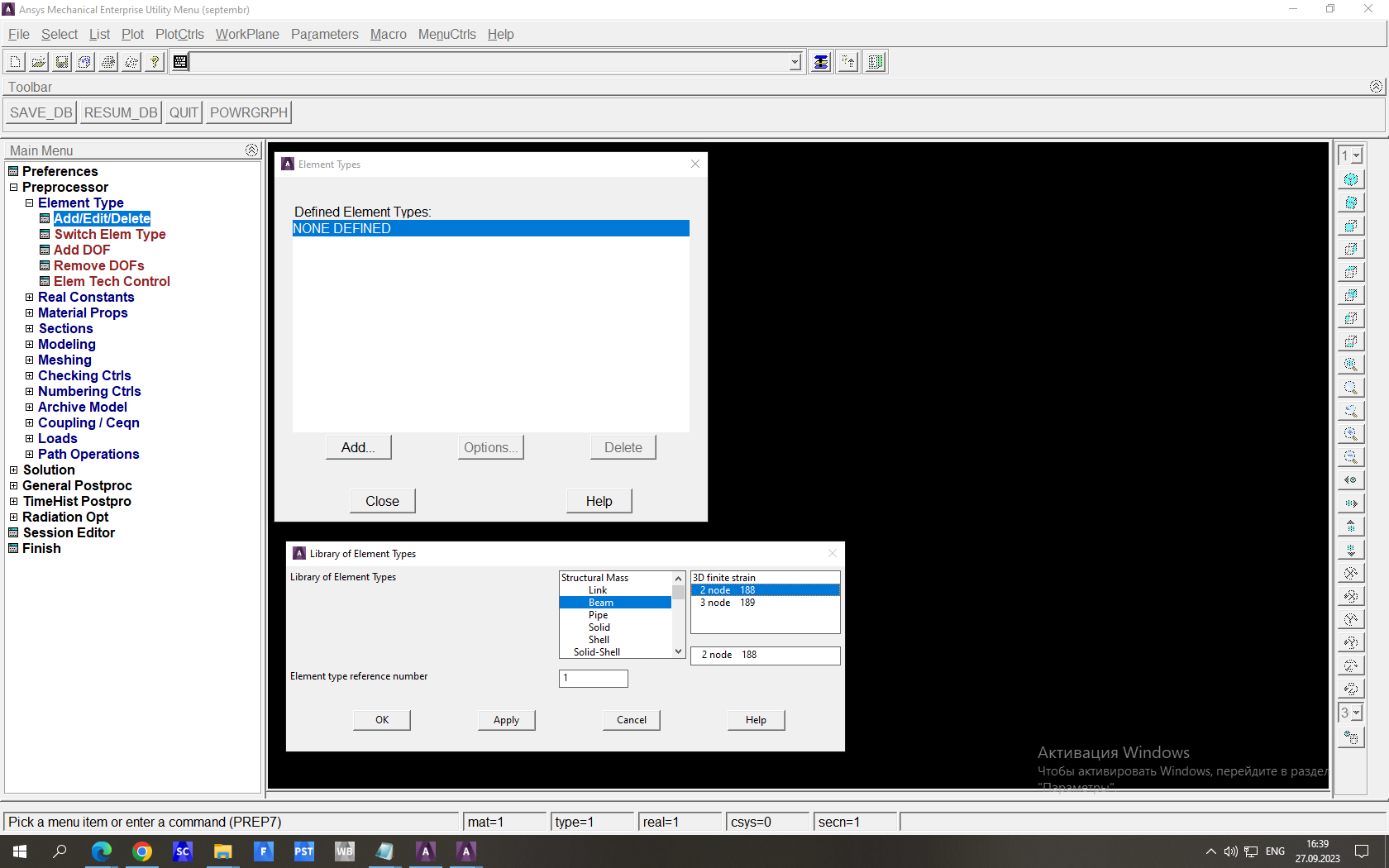Viewport: 1389px width, 868px height.
Task: Click the Open ANSYS File icon
Action: [x=39, y=62]
